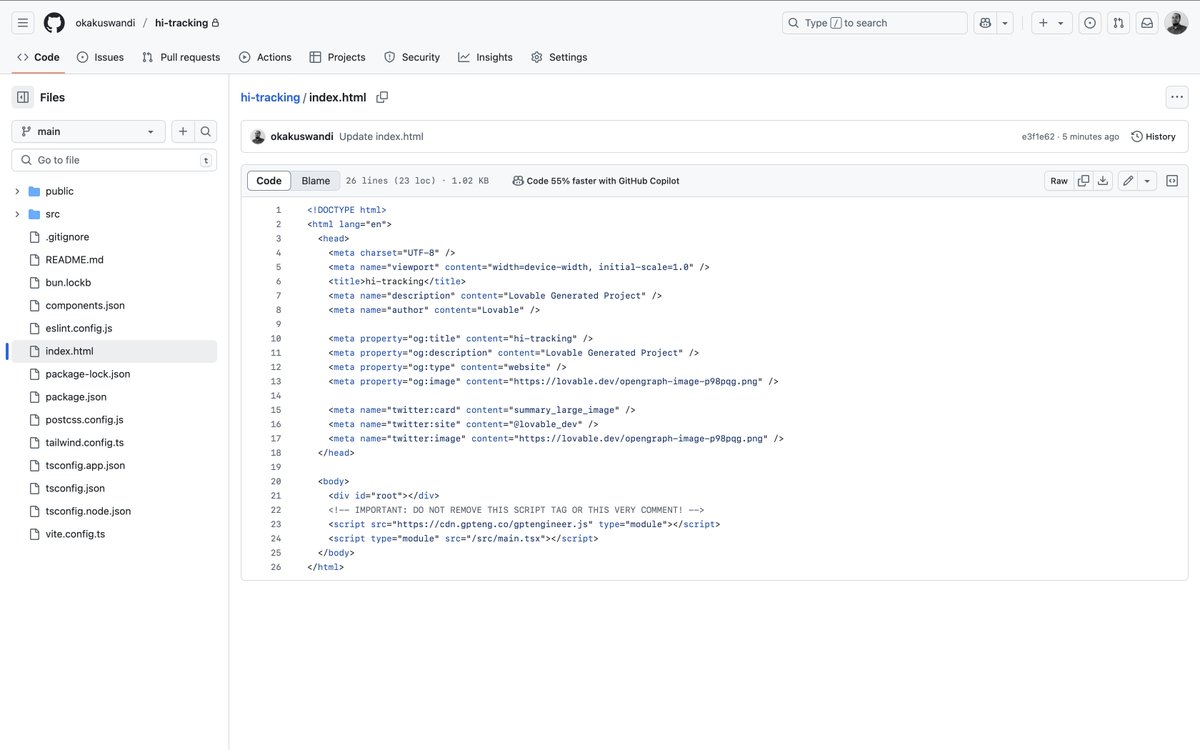
Task: Open commit e3f1e62 hash link
Action: tap(1037, 136)
